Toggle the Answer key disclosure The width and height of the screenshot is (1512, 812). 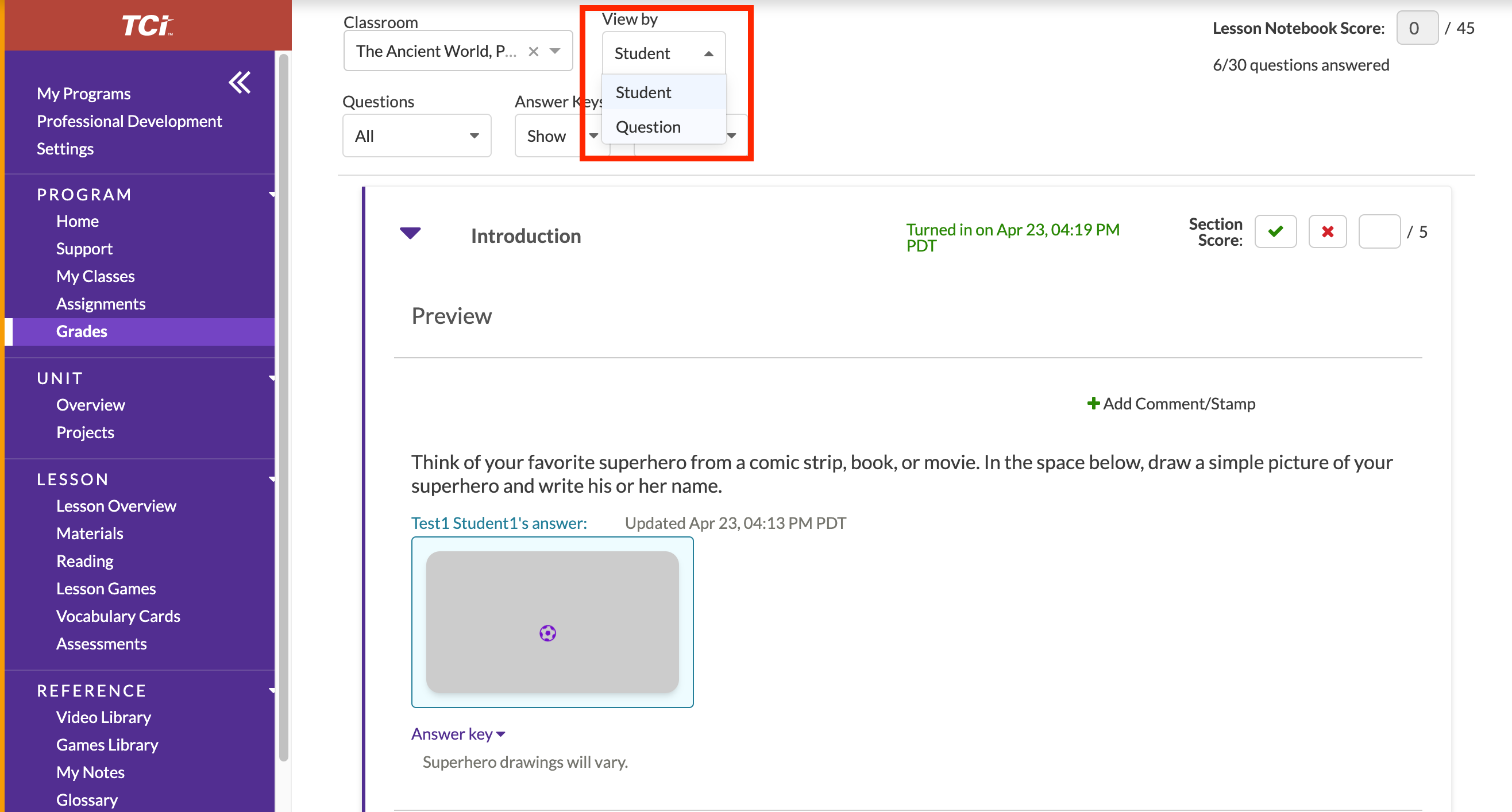[458, 734]
